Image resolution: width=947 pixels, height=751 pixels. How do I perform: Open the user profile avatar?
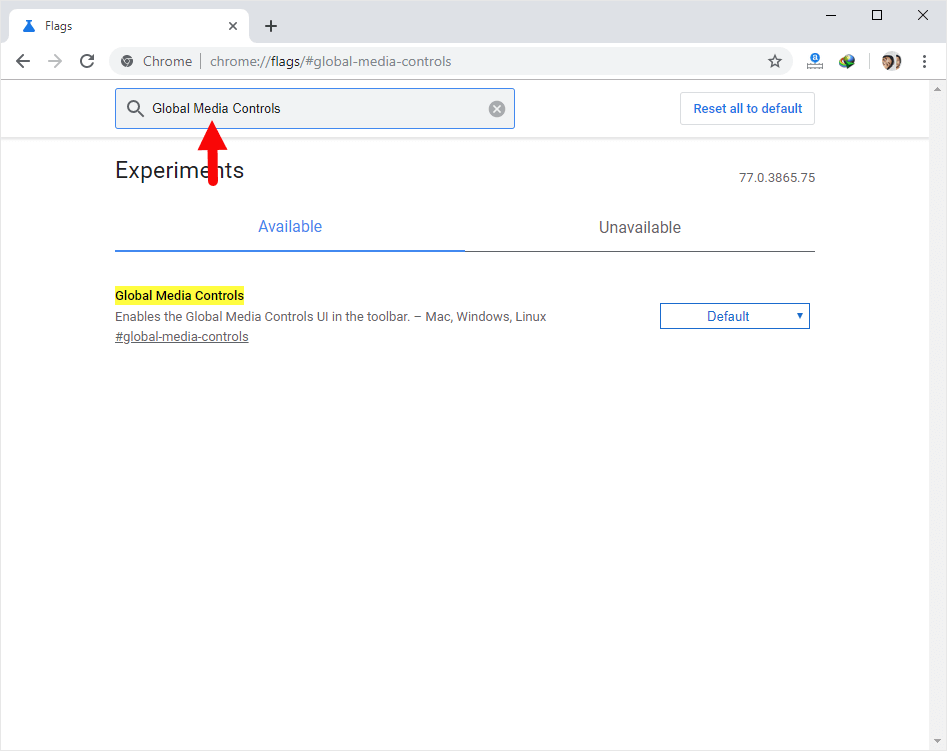[x=891, y=61]
